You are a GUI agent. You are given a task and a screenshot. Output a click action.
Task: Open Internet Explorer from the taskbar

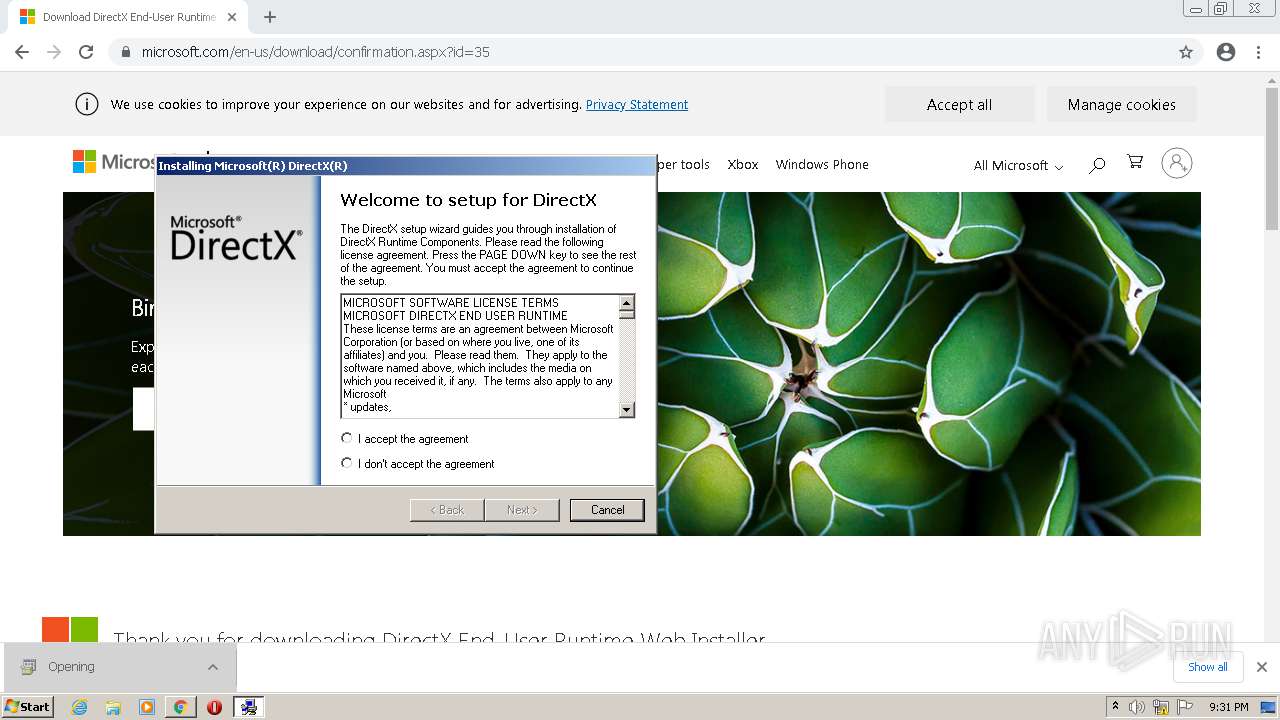click(x=79, y=707)
